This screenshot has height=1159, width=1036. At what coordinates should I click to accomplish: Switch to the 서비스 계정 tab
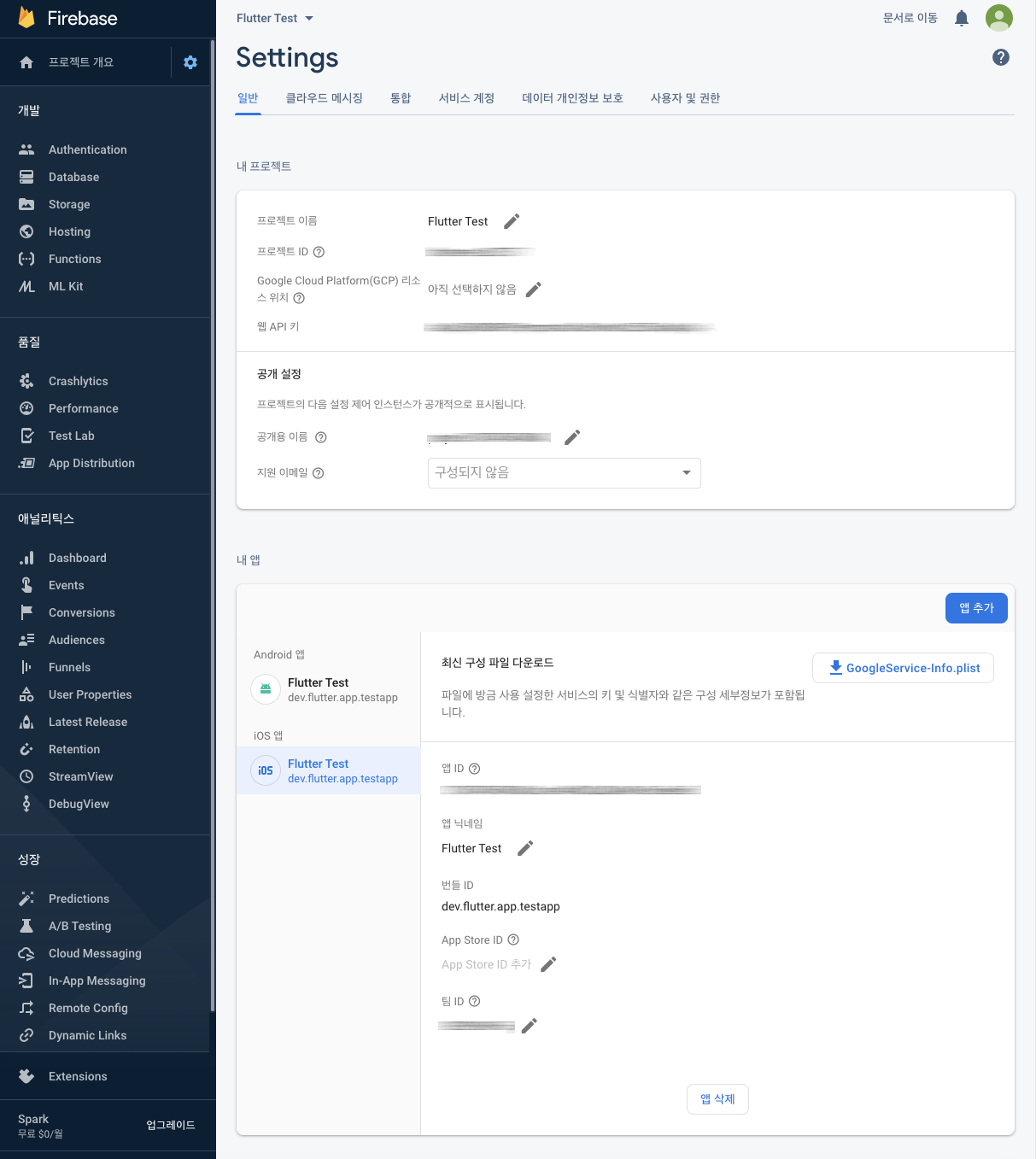(466, 98)
